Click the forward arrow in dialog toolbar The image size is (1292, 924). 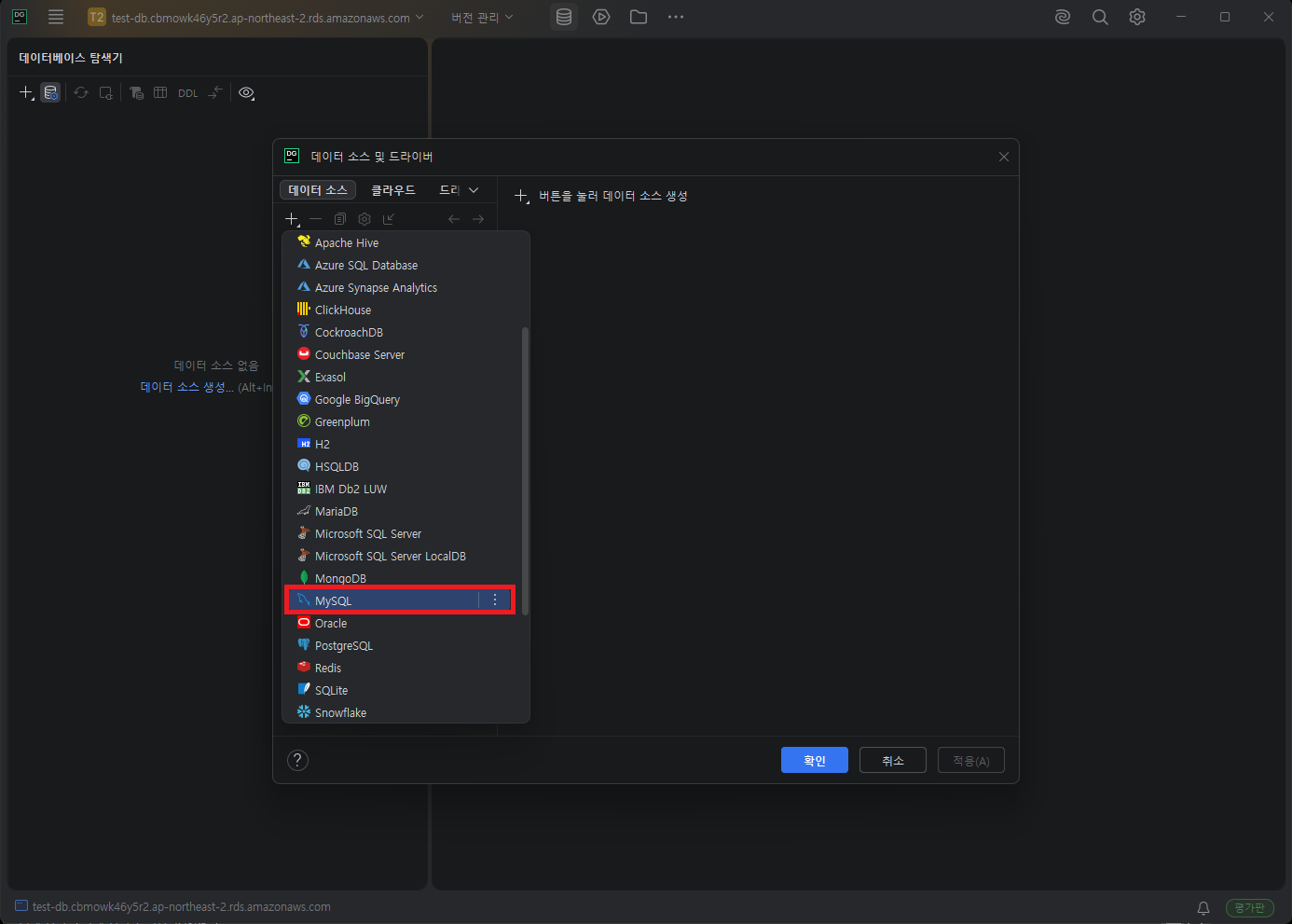coord(478,219)
